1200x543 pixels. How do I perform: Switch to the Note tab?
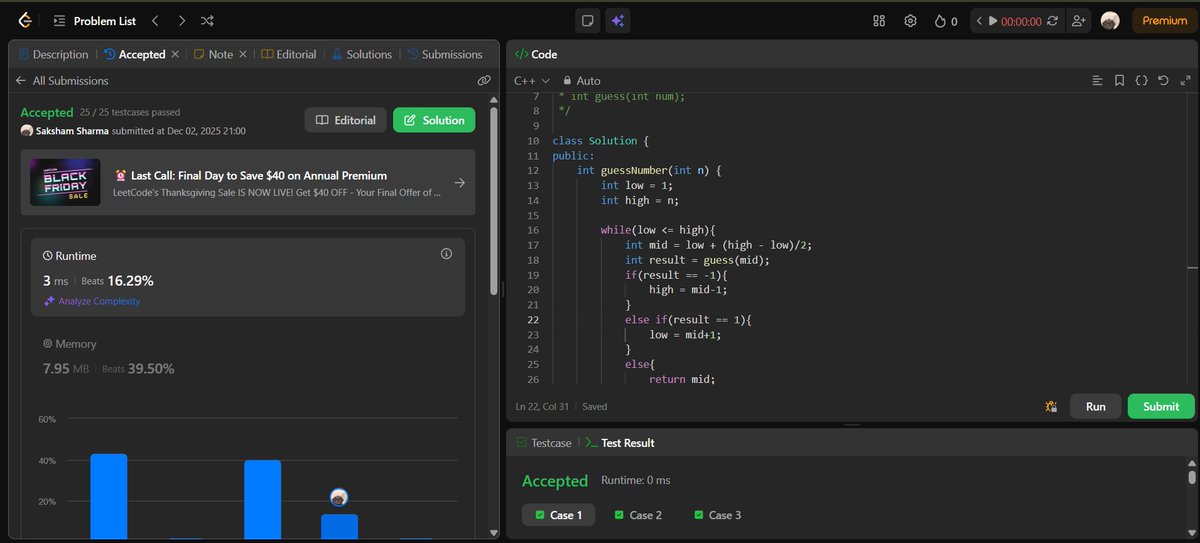pos(213,55)
